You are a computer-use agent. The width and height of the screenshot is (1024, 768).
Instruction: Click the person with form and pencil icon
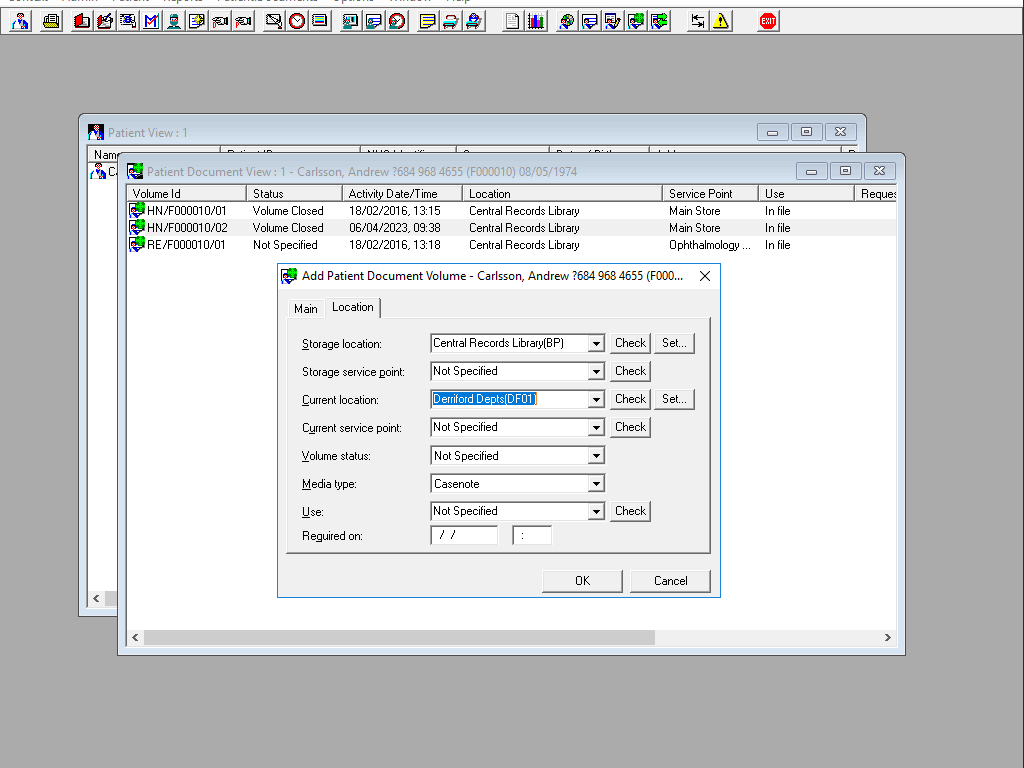tap(613, 22)
